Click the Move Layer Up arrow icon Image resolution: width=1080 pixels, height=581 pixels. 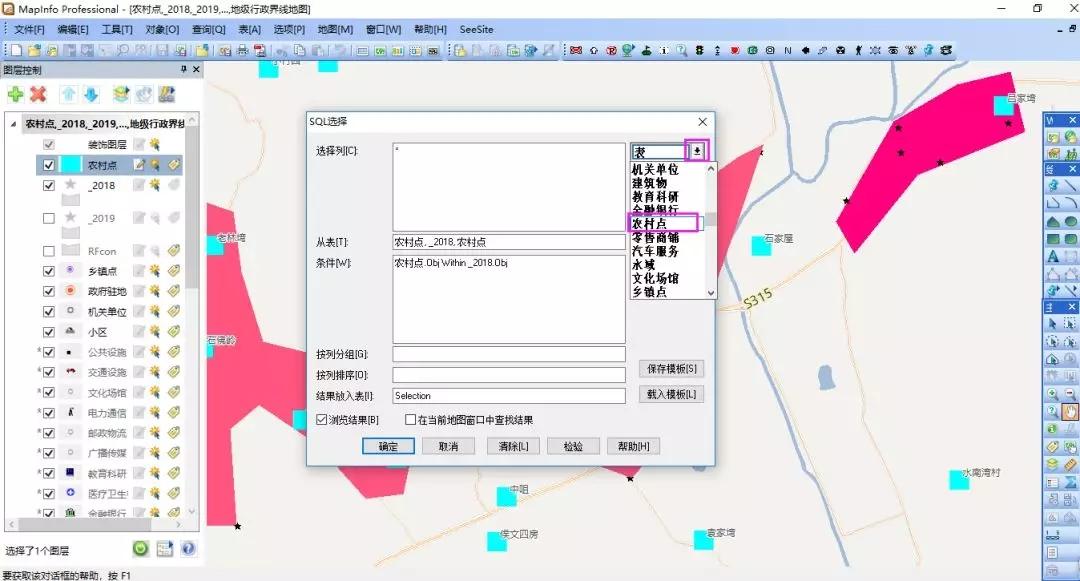[68, 94]
